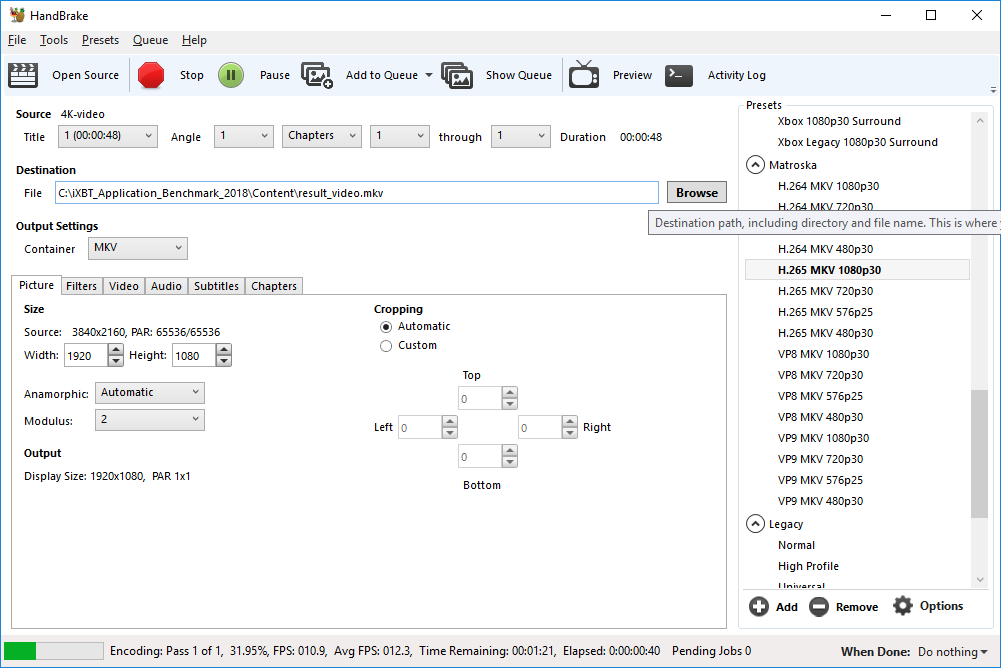This screenshot has height=668, width=1001.
Task: Decrease Height with the down arrow
Action: [223, 361]
